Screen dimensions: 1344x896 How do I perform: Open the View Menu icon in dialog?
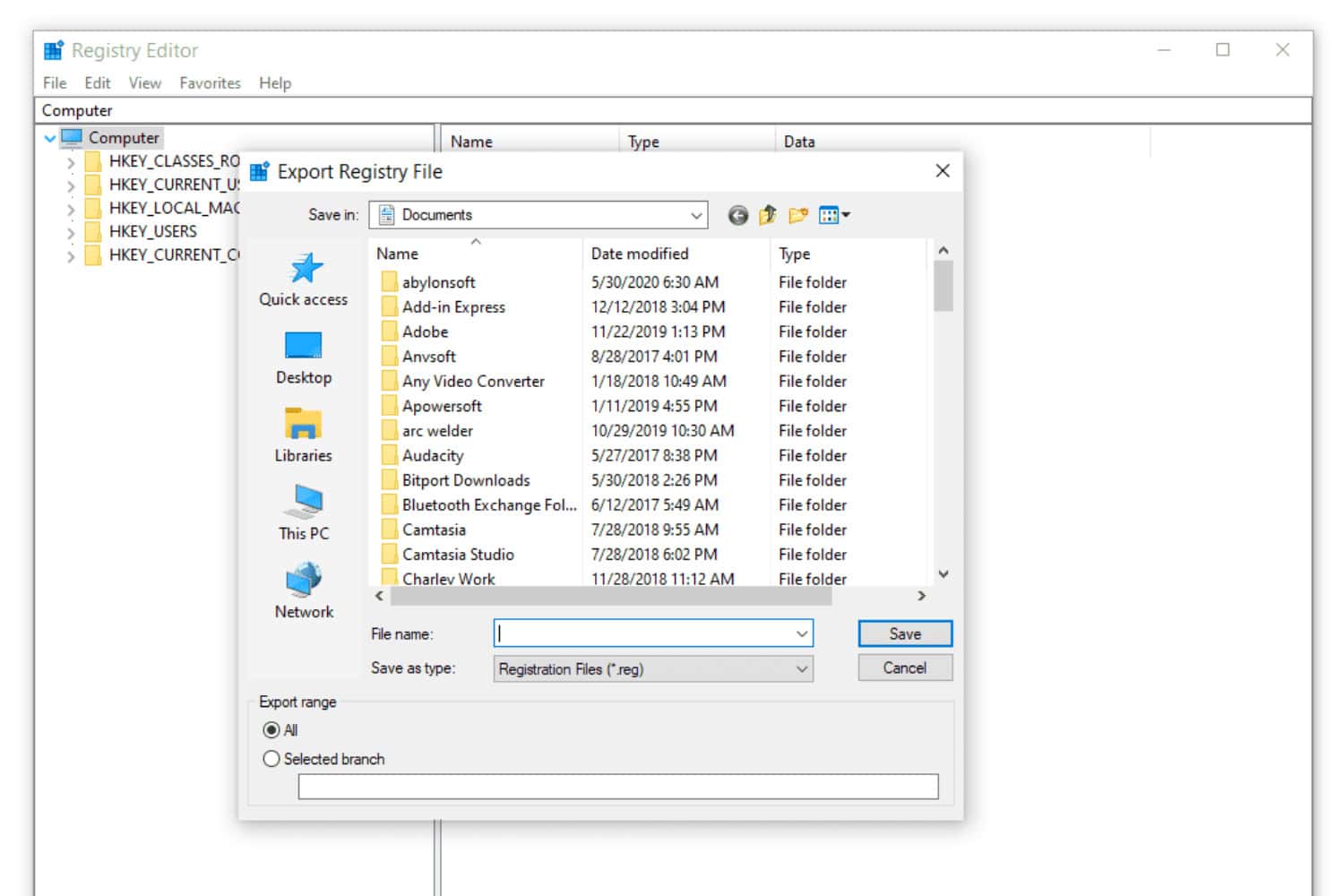833,215
